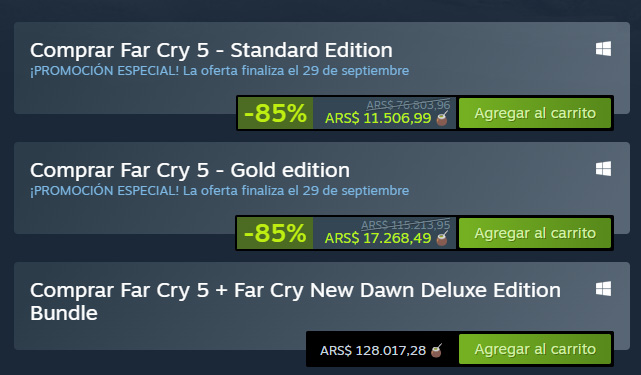Click the discounted price ARS$ 17.268,49
This screenshot has height=375, width=641.
(378, 238)
